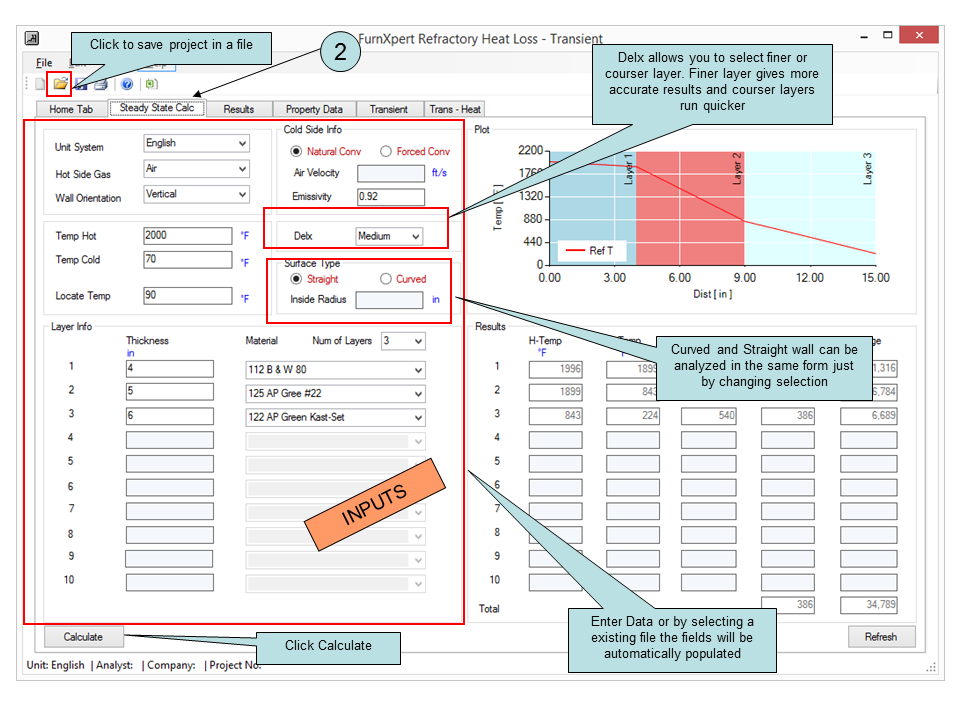Click the row 3 result value 224

click(633, 416)
